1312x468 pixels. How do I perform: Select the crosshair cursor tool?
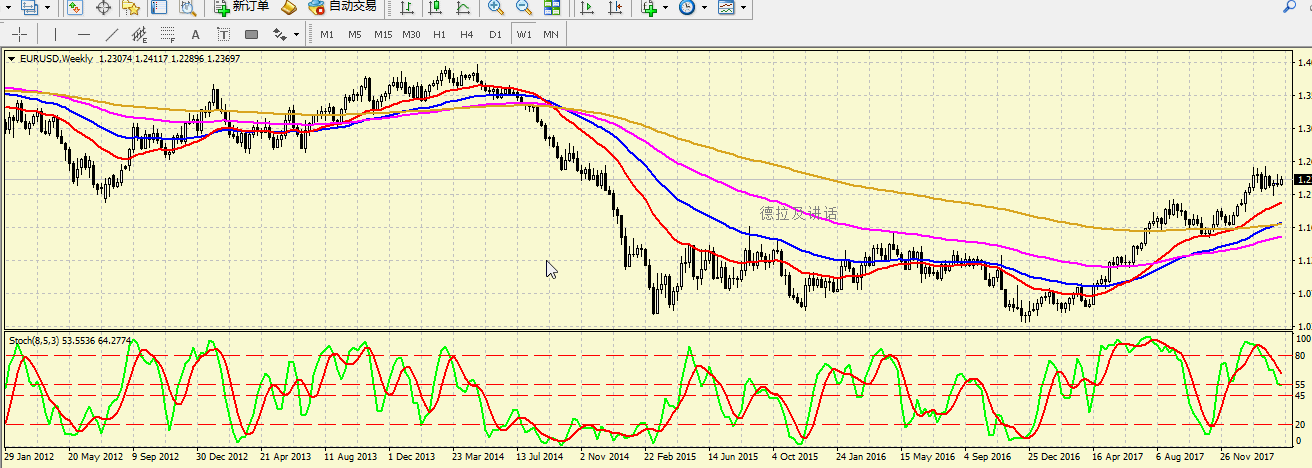click(x=19, y=35)
